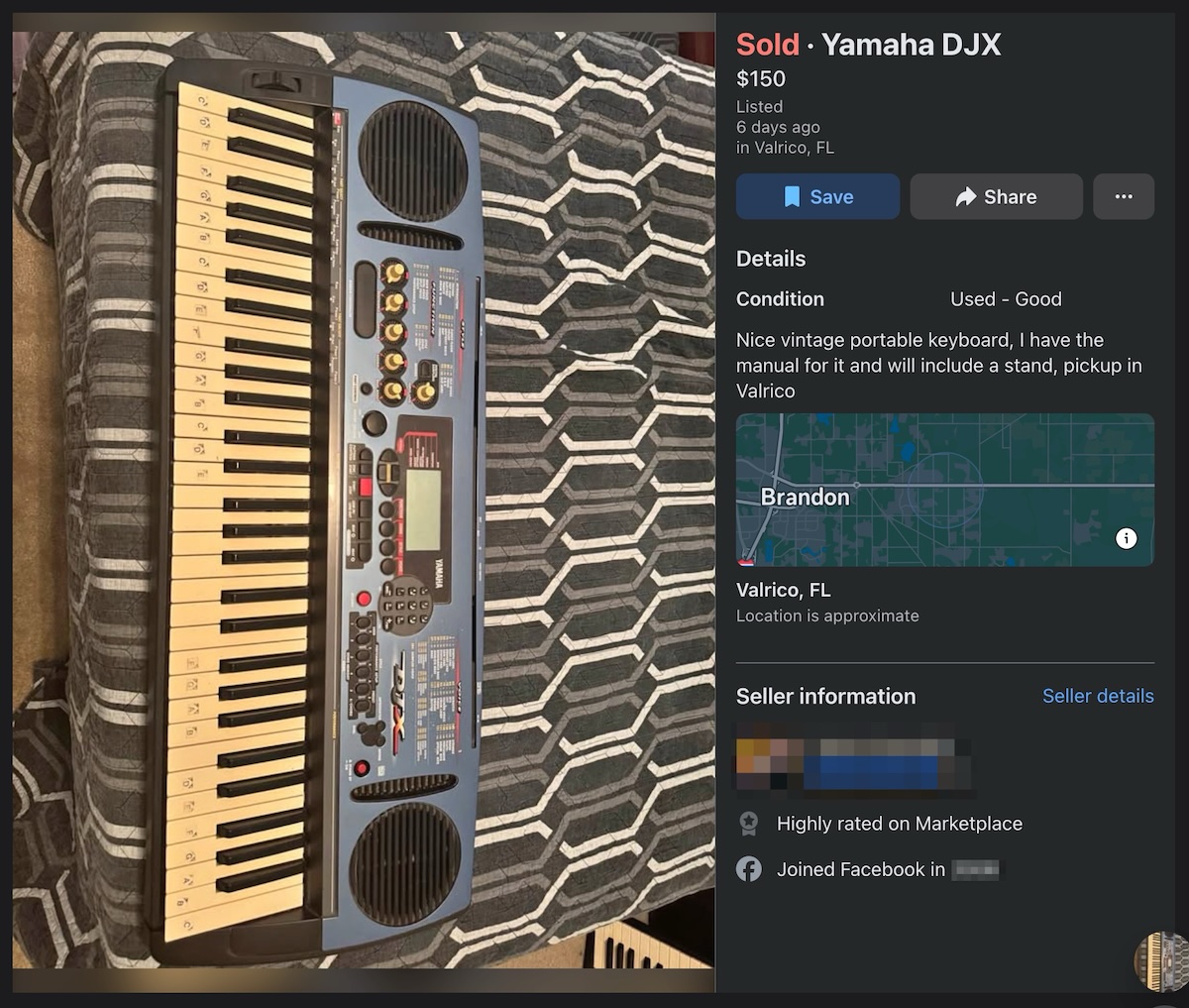Click the Joined Facebook in text
Viewport: 1189px width, 1008px height.
(860, 869)
